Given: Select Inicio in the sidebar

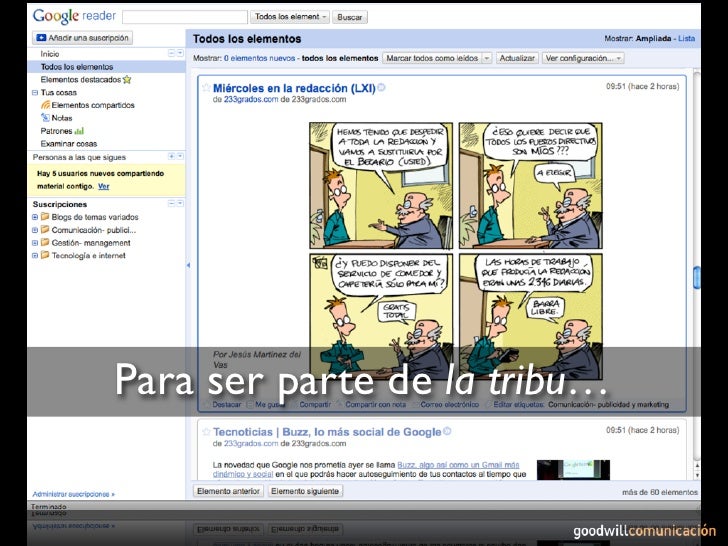Looking at the screenshot, I should pos(50,52).
